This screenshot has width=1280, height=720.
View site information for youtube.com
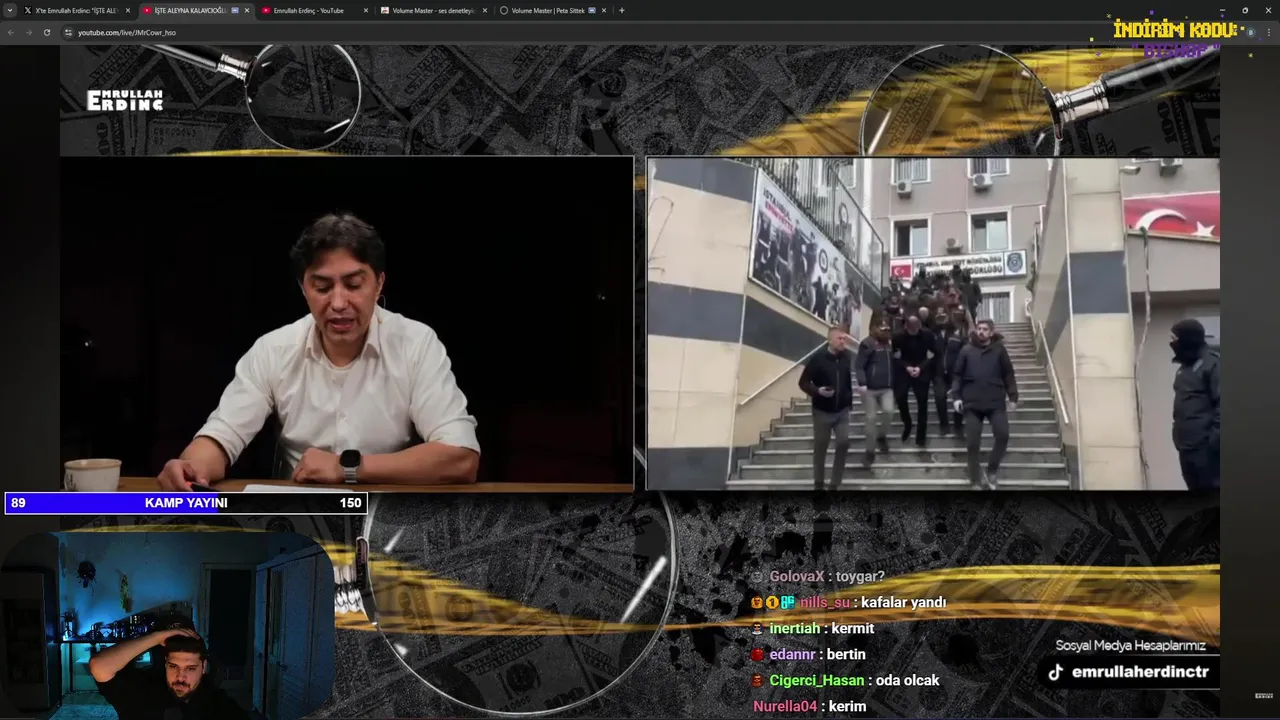[x=68, y=32]
